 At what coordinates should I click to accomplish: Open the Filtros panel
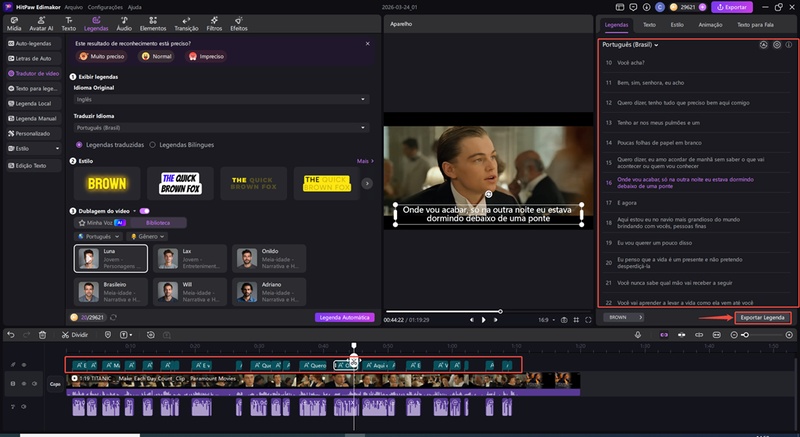(x=213, y=24)
